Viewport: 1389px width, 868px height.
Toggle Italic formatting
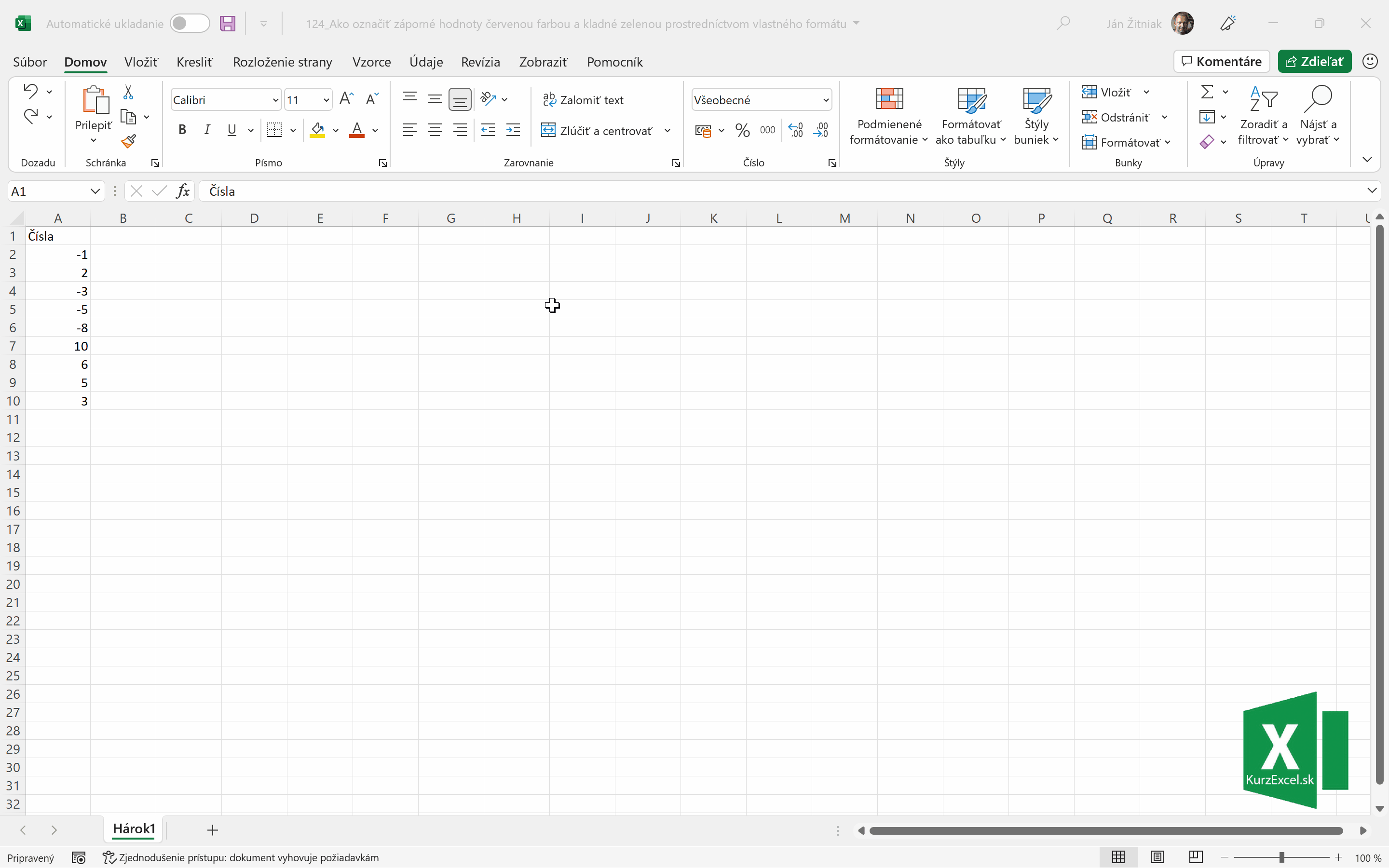207,130
